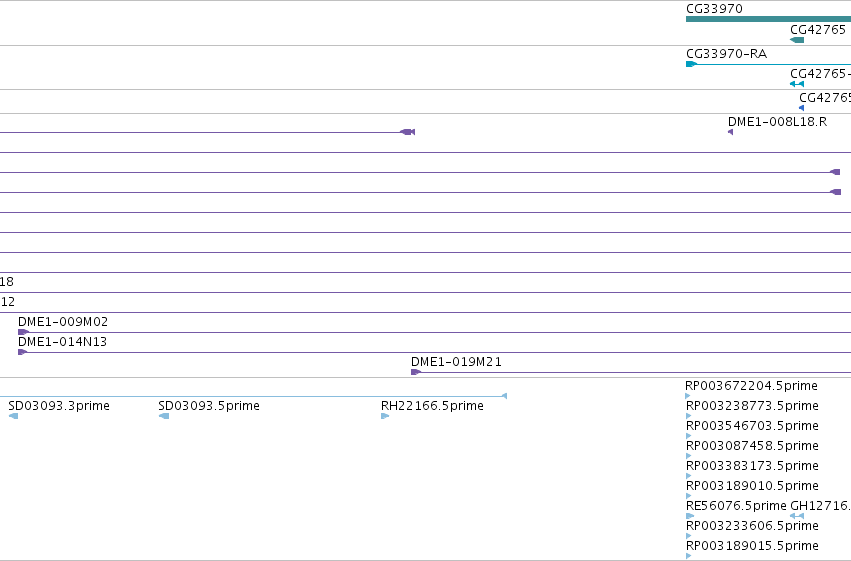Click the RP003672204.5prime label

click(751, 386)
